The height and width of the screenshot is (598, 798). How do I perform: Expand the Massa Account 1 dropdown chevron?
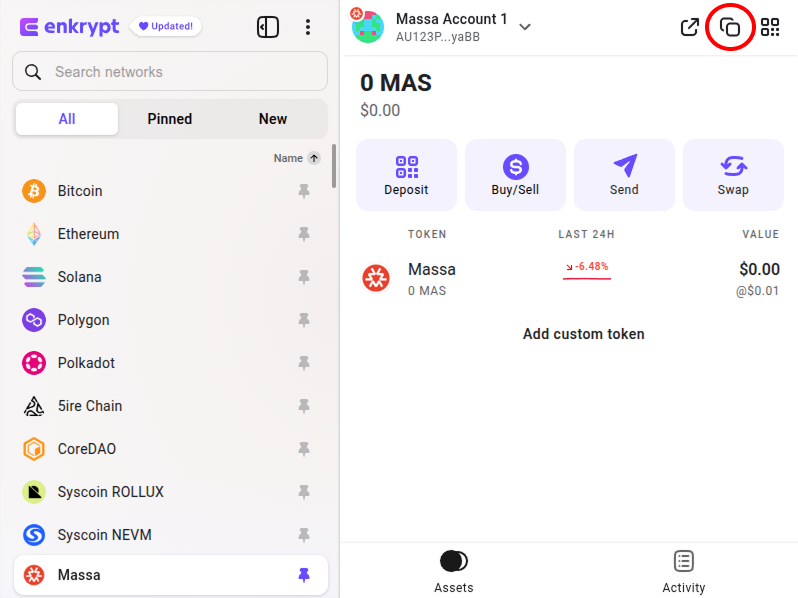click(x=525, y=26)
